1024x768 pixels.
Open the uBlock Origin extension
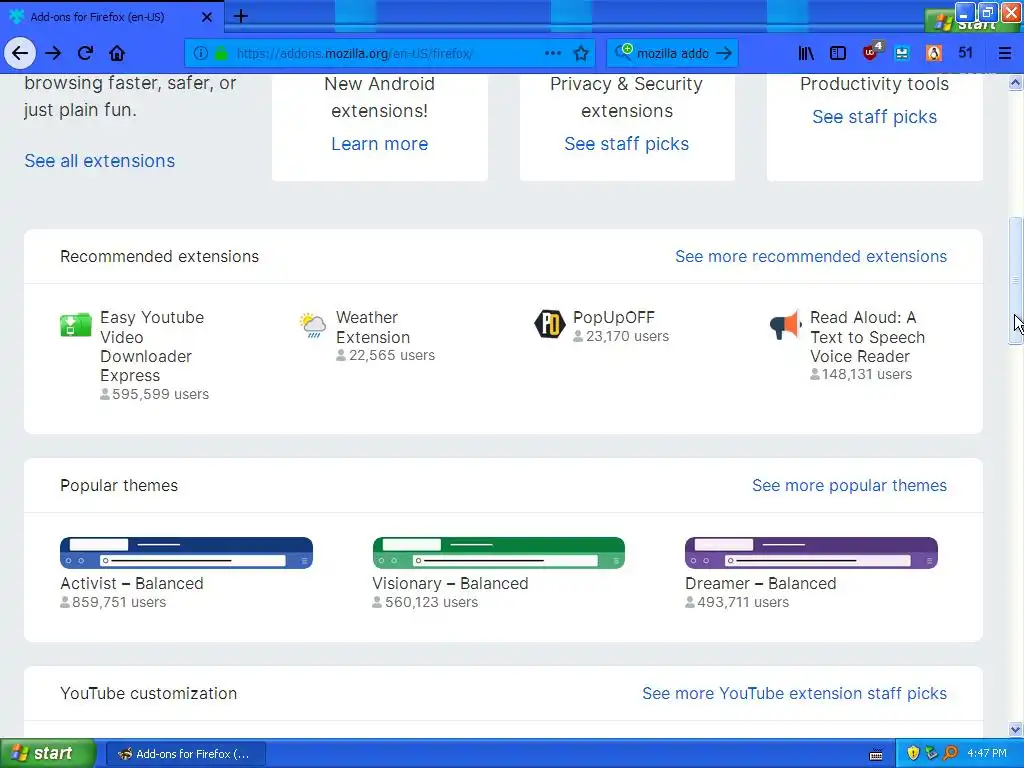pyautogui.click(x=872, y=52)
